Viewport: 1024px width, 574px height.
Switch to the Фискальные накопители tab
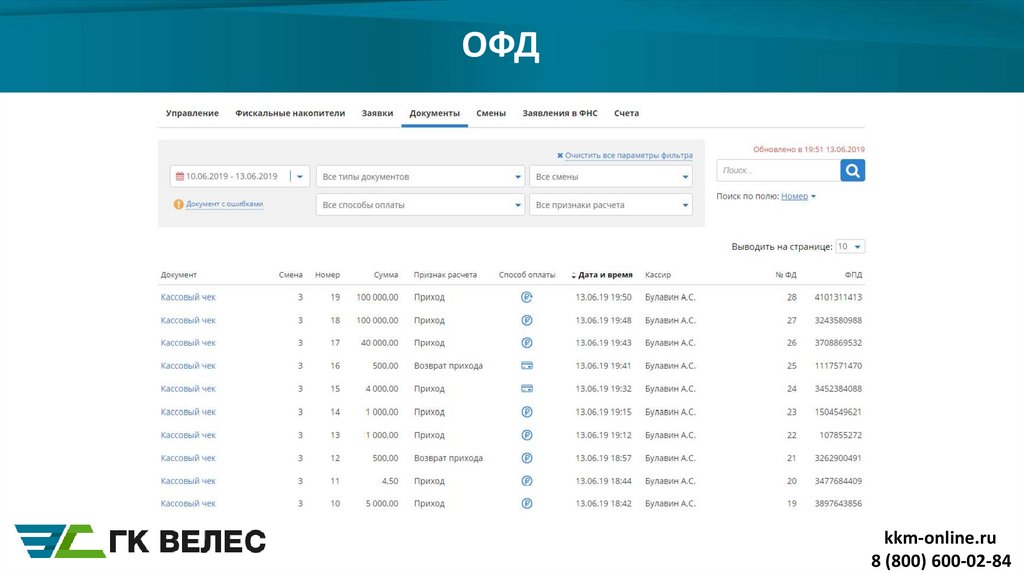coord(290,114)
